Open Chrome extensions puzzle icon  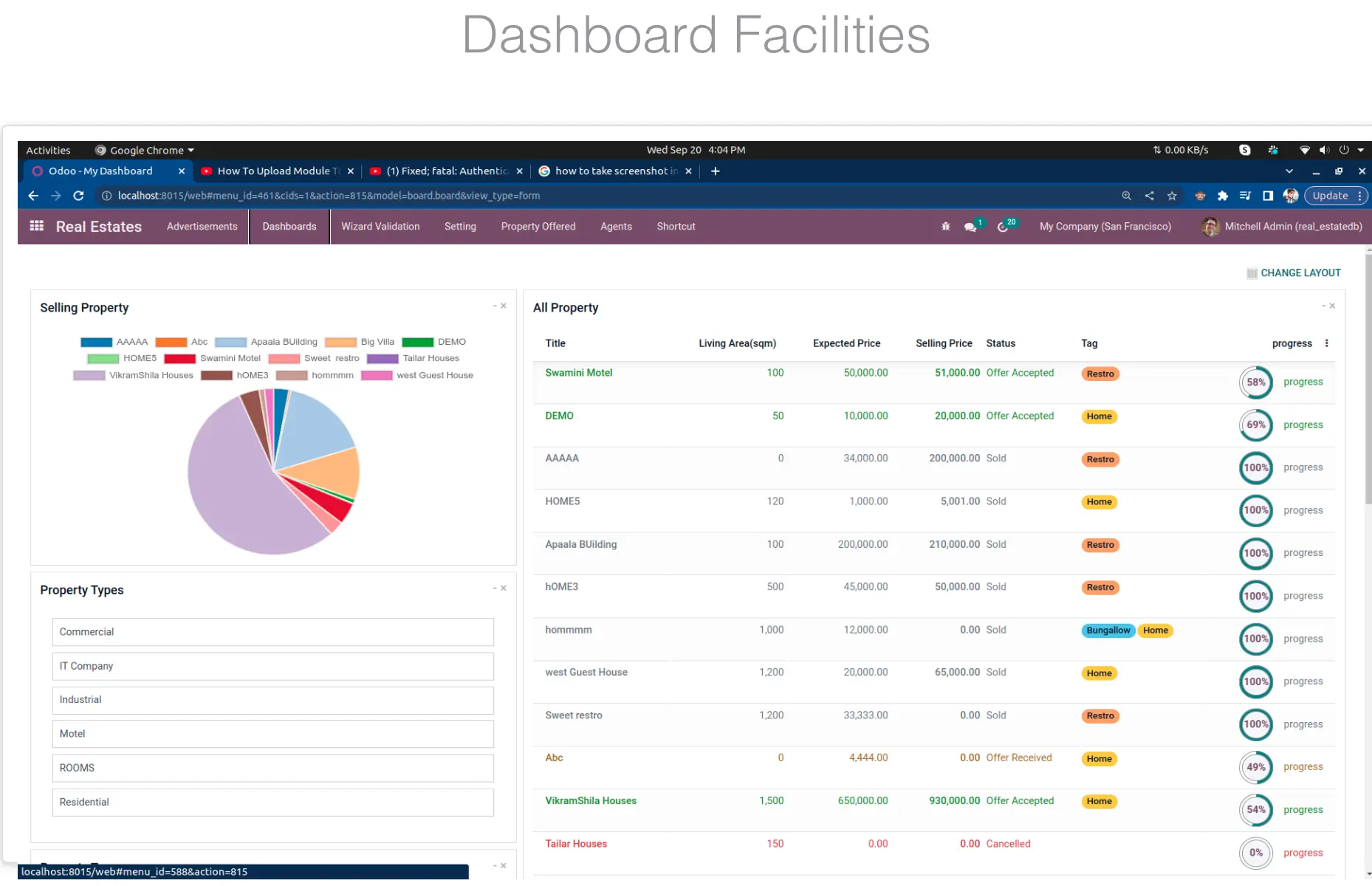pos(1223,196)
